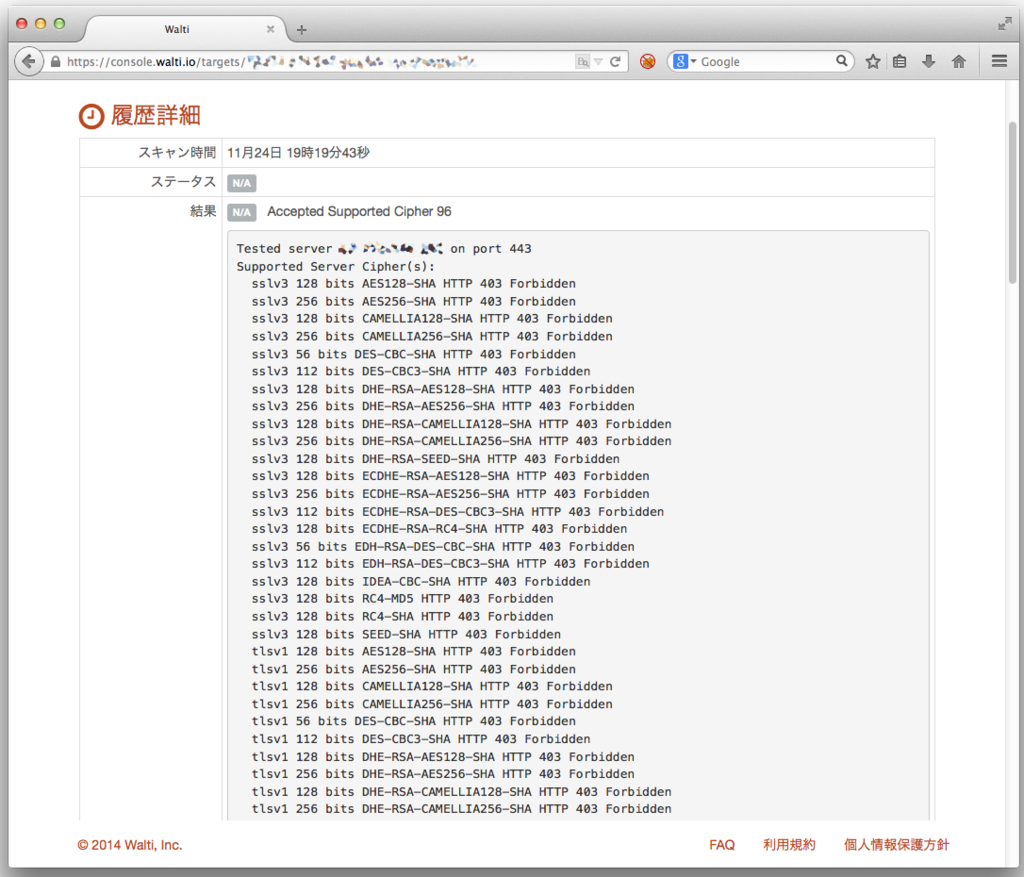Click the page vertical scrollbar

1012,202
